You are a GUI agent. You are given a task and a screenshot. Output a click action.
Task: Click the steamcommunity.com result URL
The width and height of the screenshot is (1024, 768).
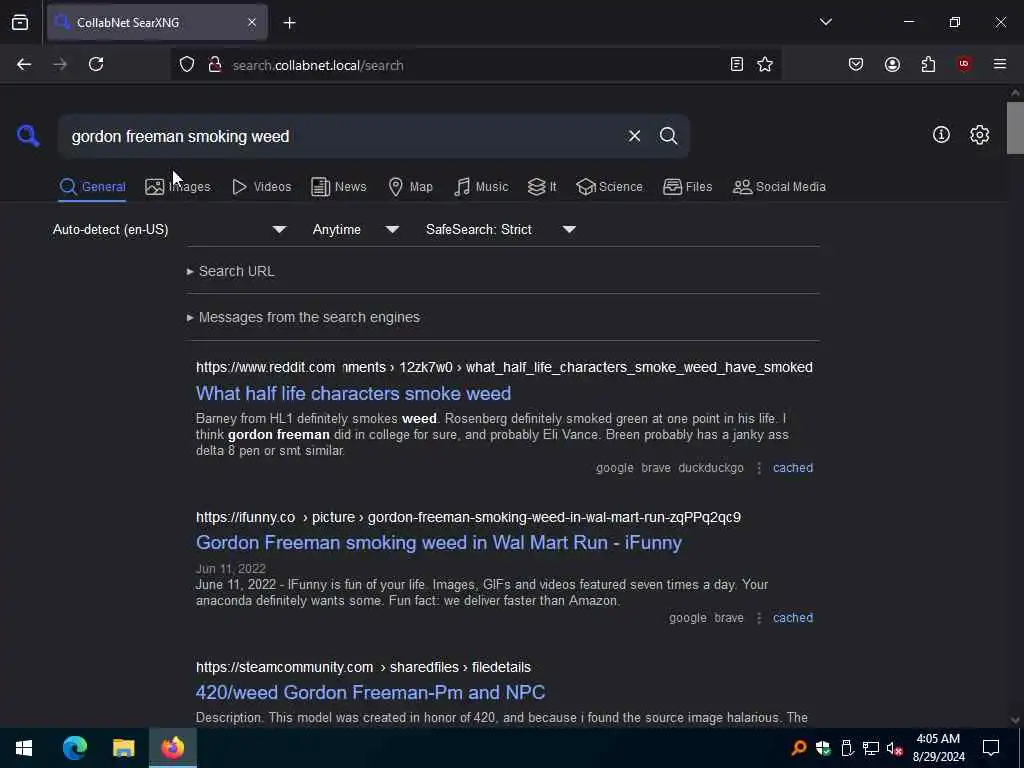point(363,667)
